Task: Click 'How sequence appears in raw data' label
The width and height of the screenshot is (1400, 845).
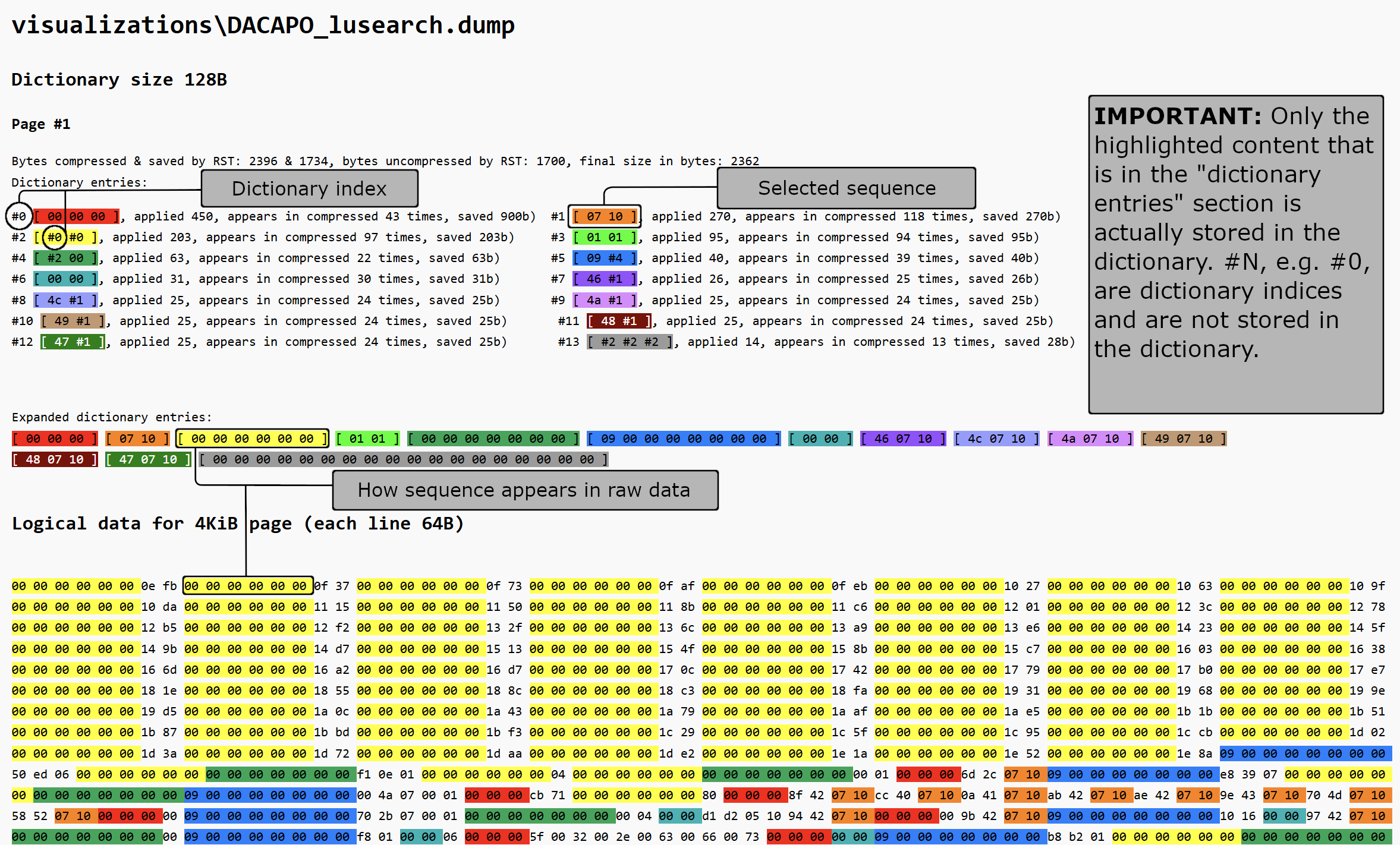Action: click(x=524, y=490)
